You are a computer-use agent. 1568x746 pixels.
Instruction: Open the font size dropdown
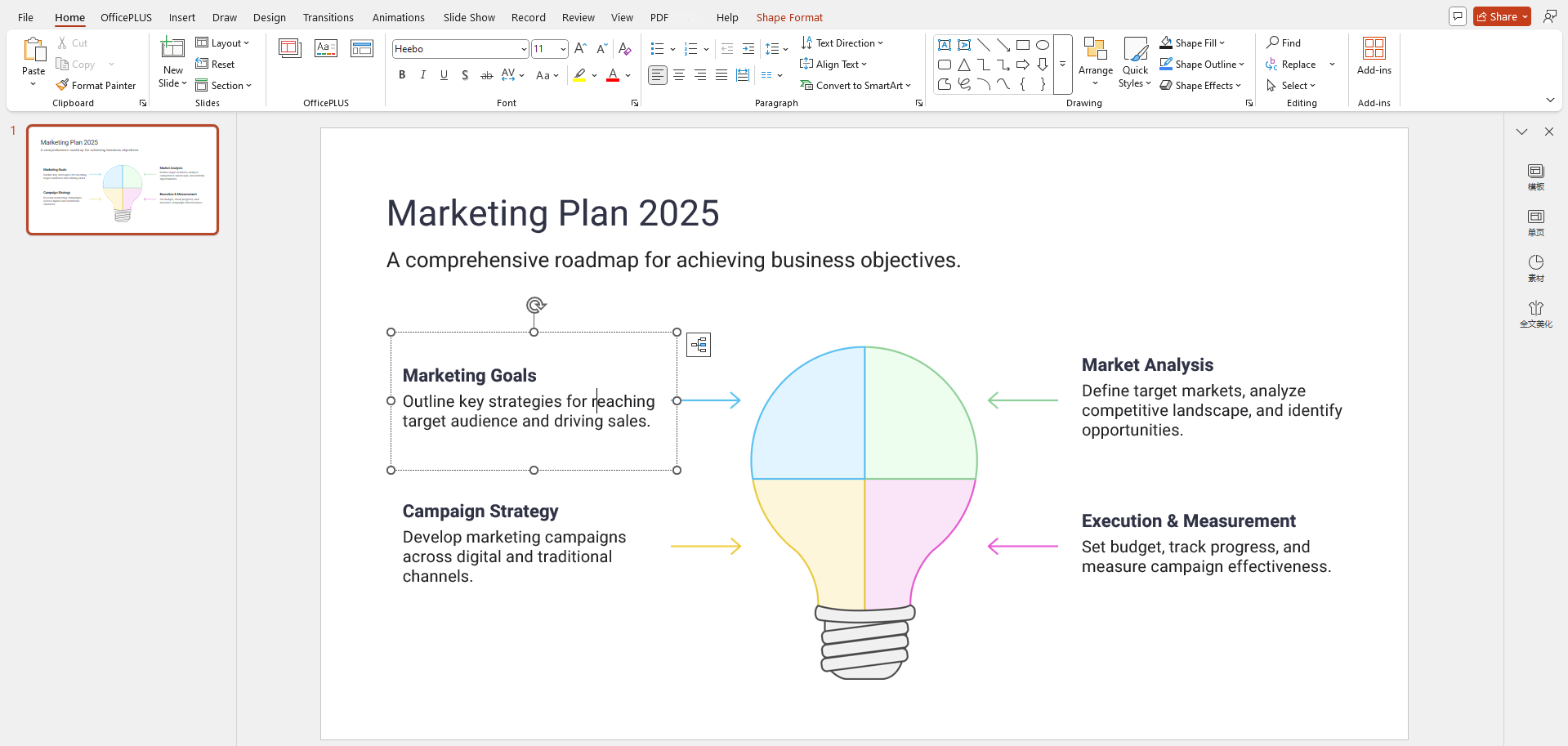point(563,49)
